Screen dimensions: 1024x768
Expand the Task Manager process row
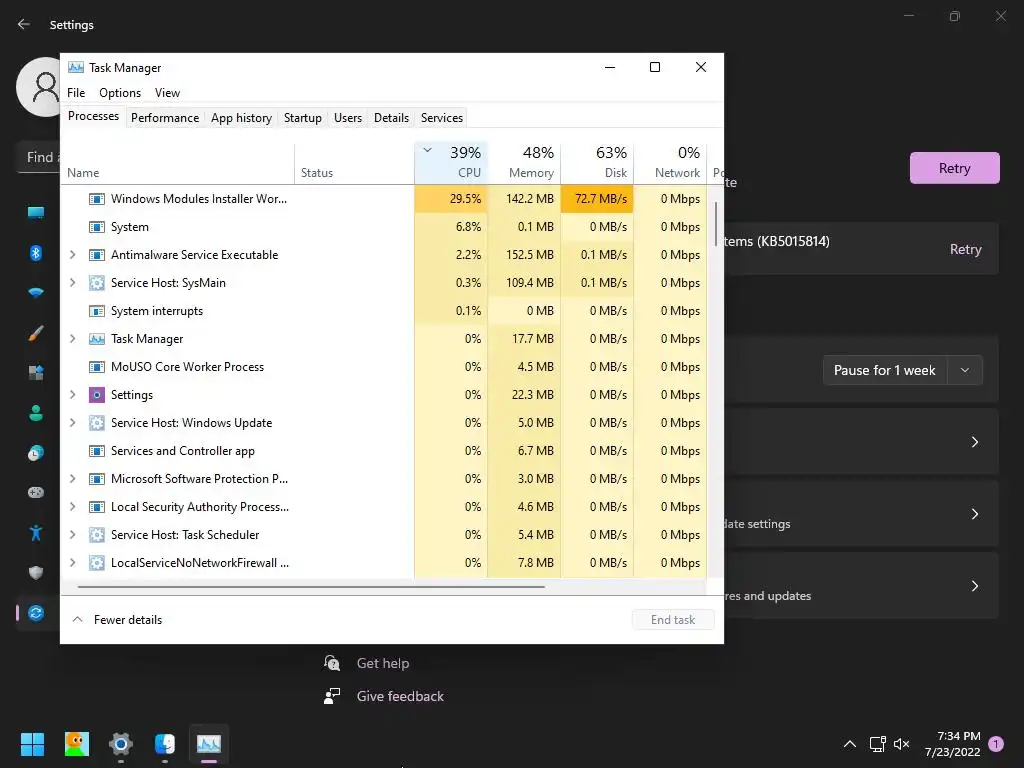coord(72,339)
